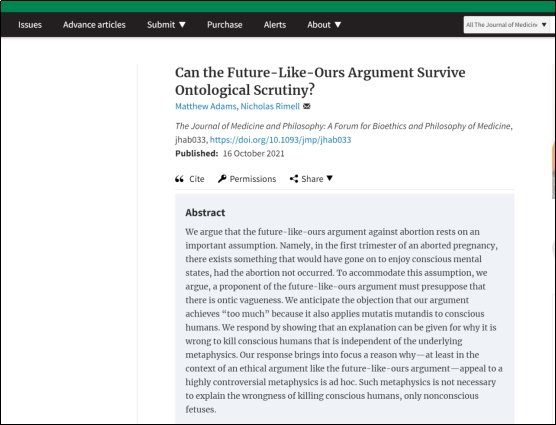Screen dimensions: 556x425
Task: Click the envelope icon beside Nicholas Rimell
Action: point(307,106)
